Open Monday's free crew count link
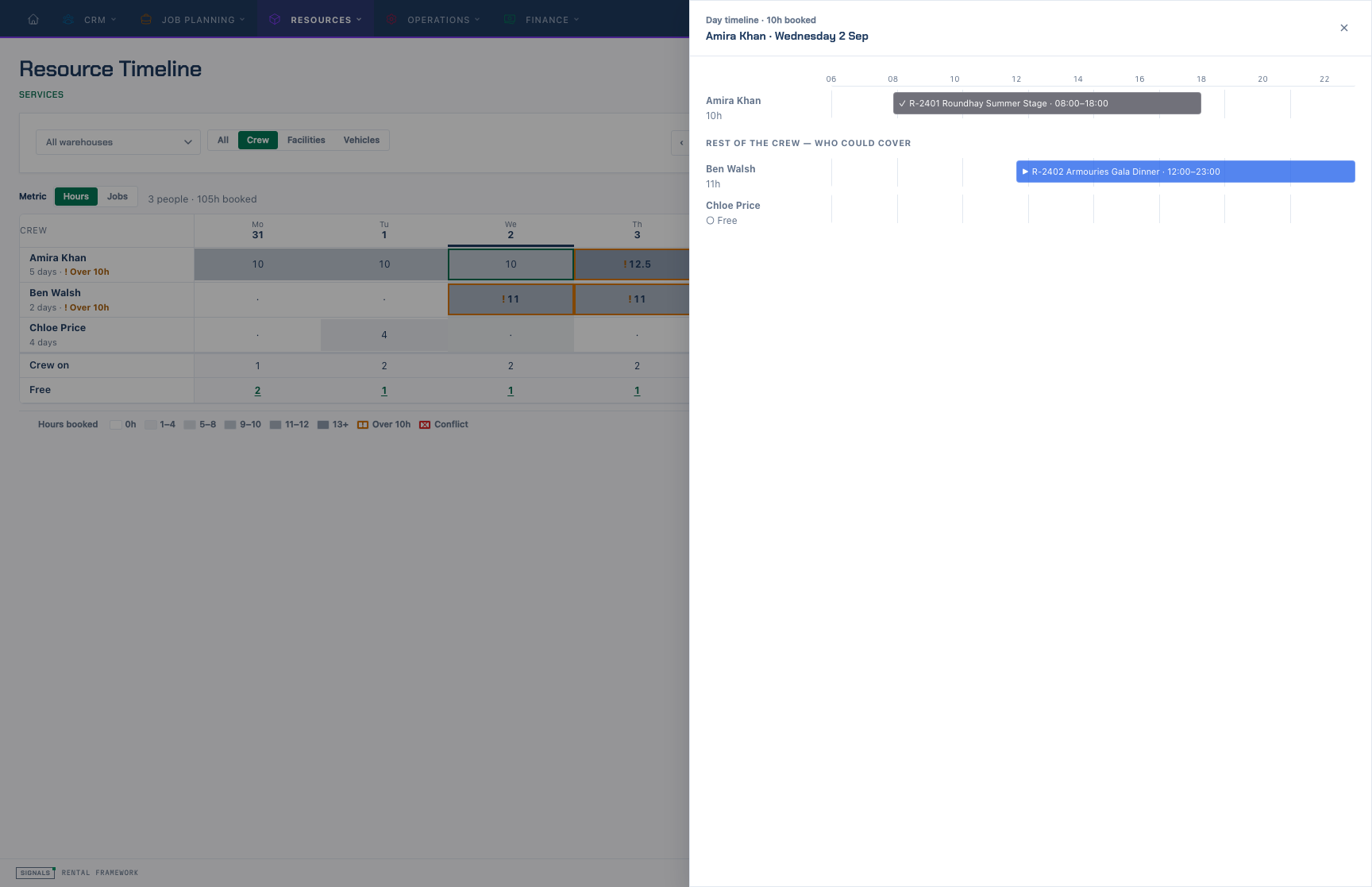This screenshot has width=1372, height=887. (x=257, y=391)
